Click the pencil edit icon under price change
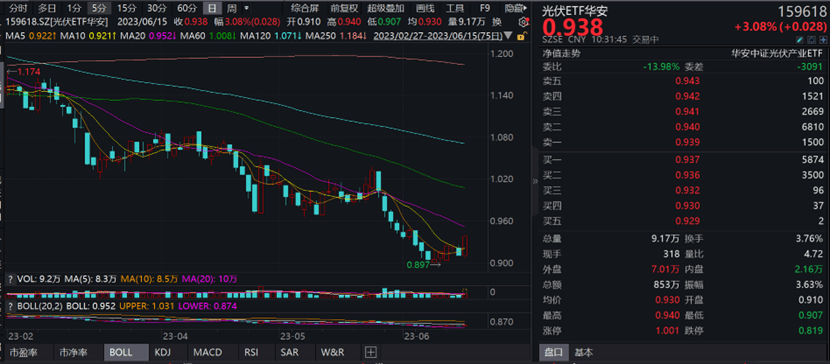Image resolution: width=830 pixels, height=364 pixels. (800, 40)
